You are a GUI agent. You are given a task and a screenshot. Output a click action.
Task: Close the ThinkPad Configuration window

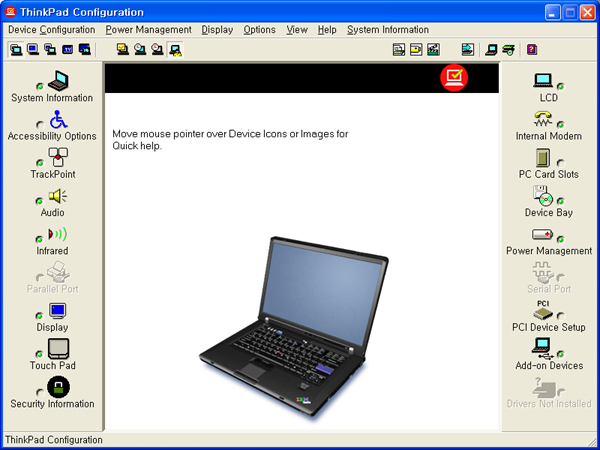587,13
